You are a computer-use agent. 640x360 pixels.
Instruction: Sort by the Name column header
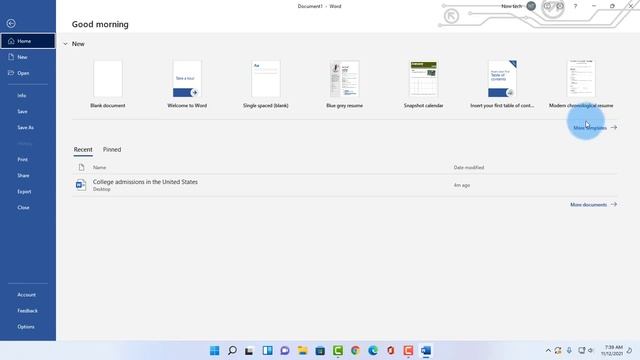[x=99, y=167]
